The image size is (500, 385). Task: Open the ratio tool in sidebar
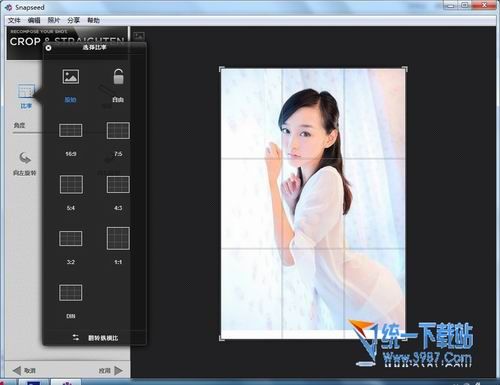pos(26,96)
